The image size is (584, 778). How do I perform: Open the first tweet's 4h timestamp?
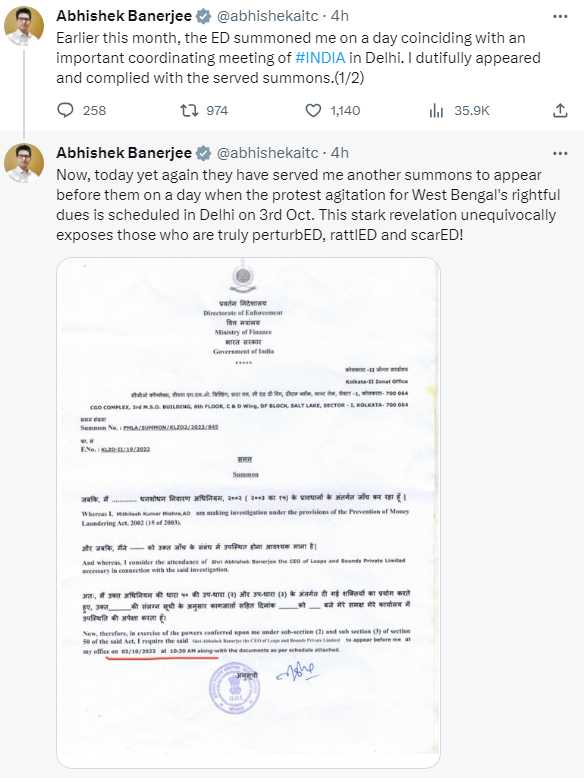[x=340, y=16]
